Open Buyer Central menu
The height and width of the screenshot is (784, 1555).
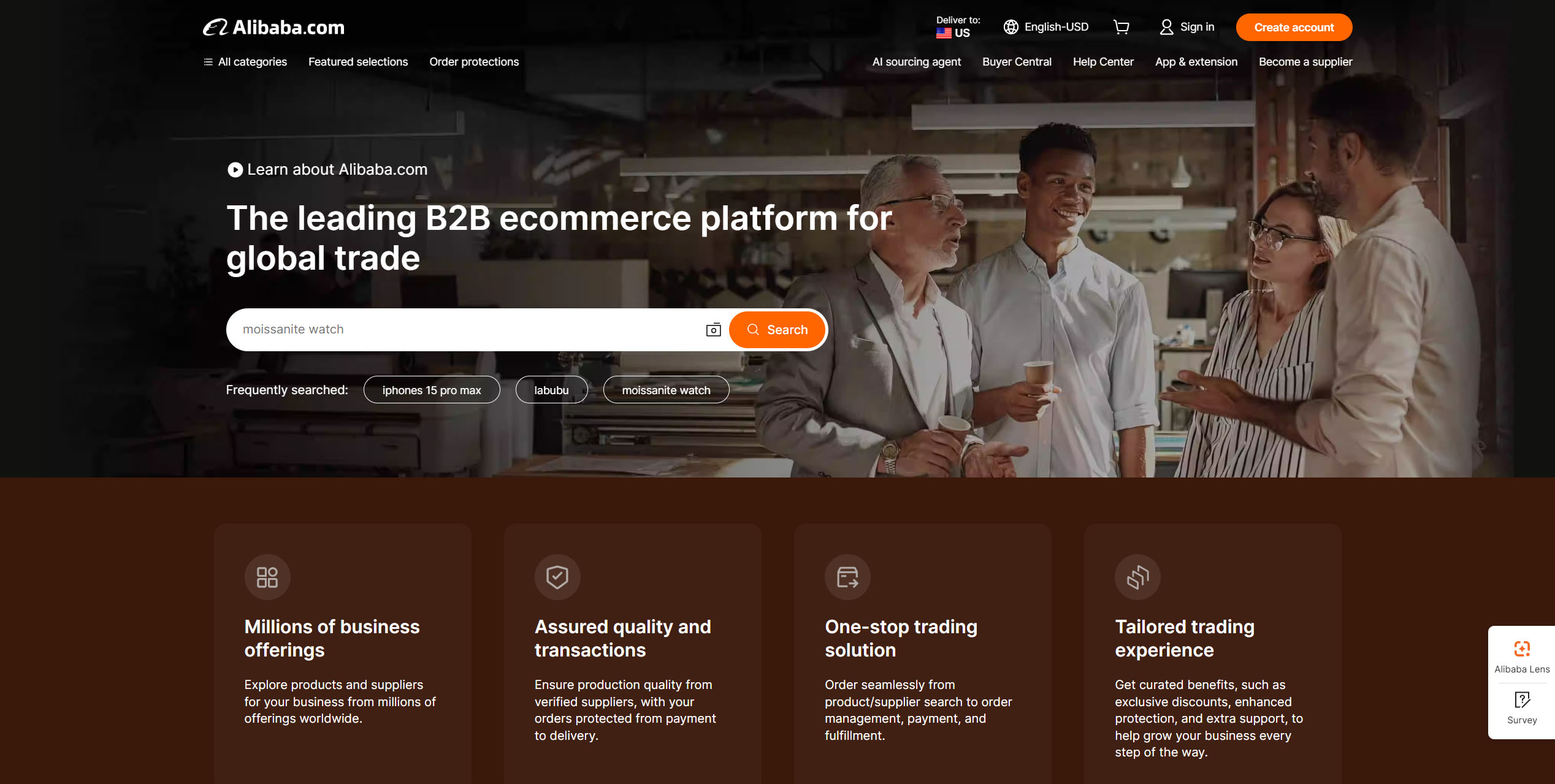(1017, 62)
